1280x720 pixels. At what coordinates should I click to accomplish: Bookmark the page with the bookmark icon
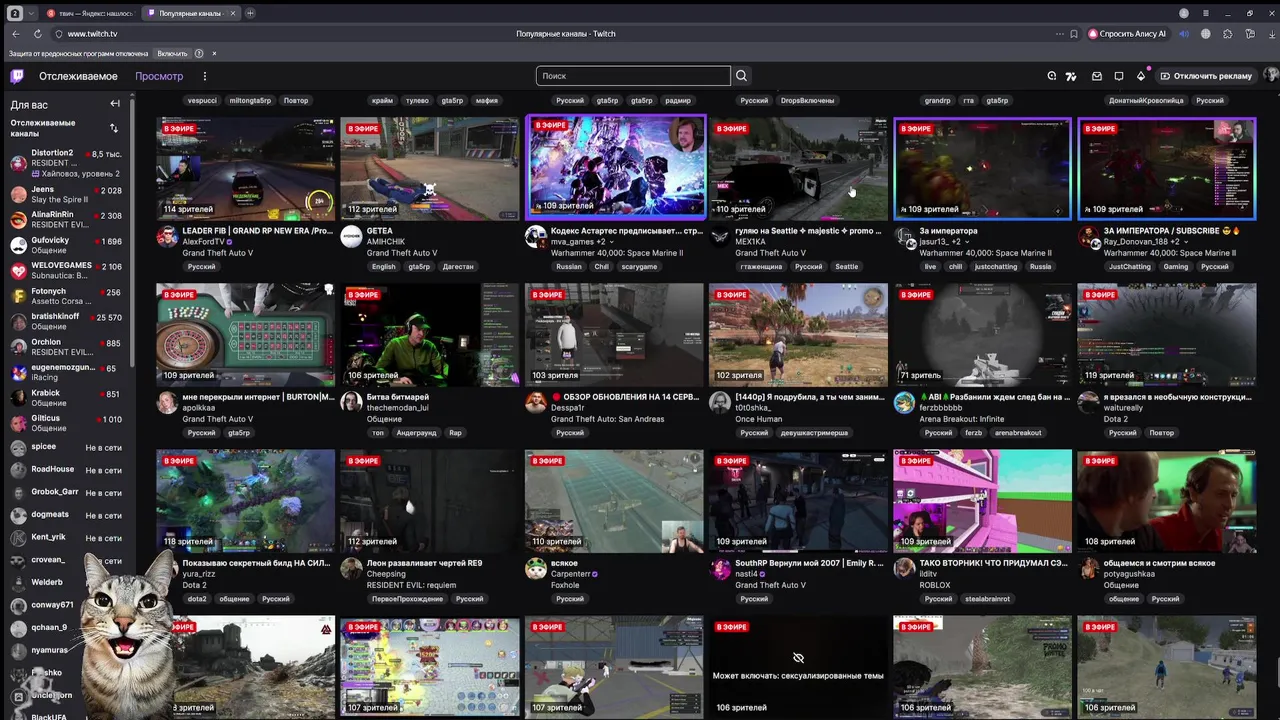point(1074,34)
